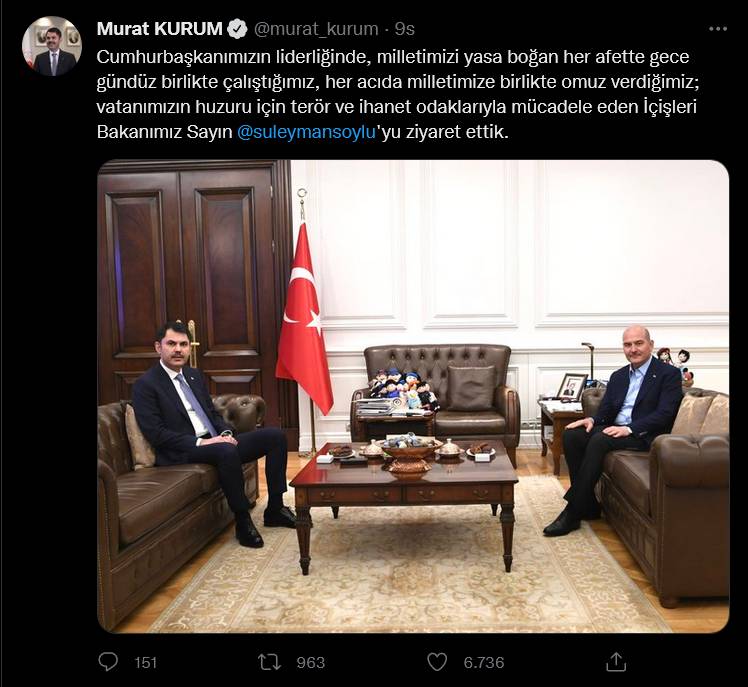Click the blue verified badge
This screenshot has width=748, height=687.
(237, 29)
